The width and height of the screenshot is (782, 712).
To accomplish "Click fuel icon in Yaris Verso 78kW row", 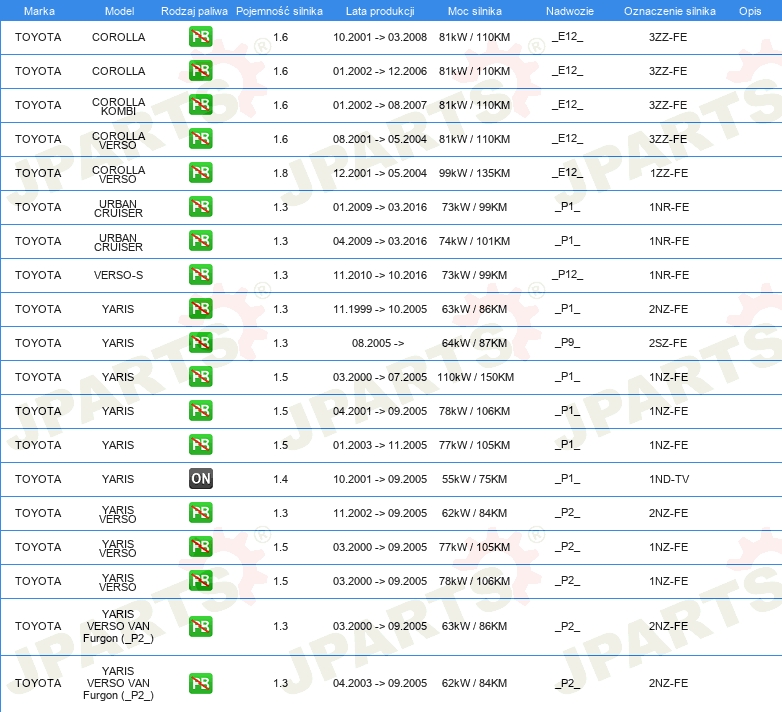I will [200, 580].
